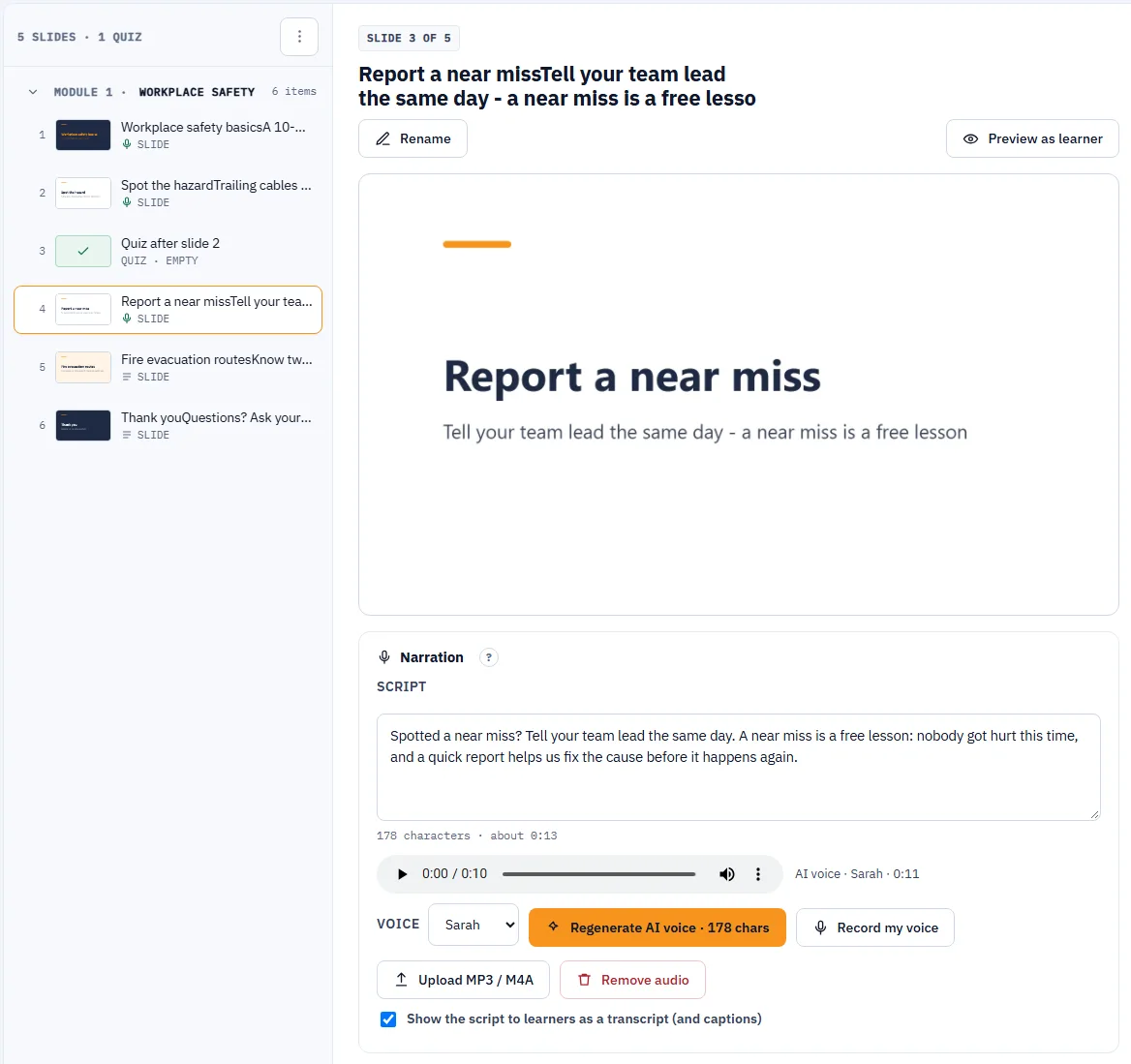1131x1064 pixels.
Task: Click the quiz checkmark thumbnail
Action: (83, 251)
